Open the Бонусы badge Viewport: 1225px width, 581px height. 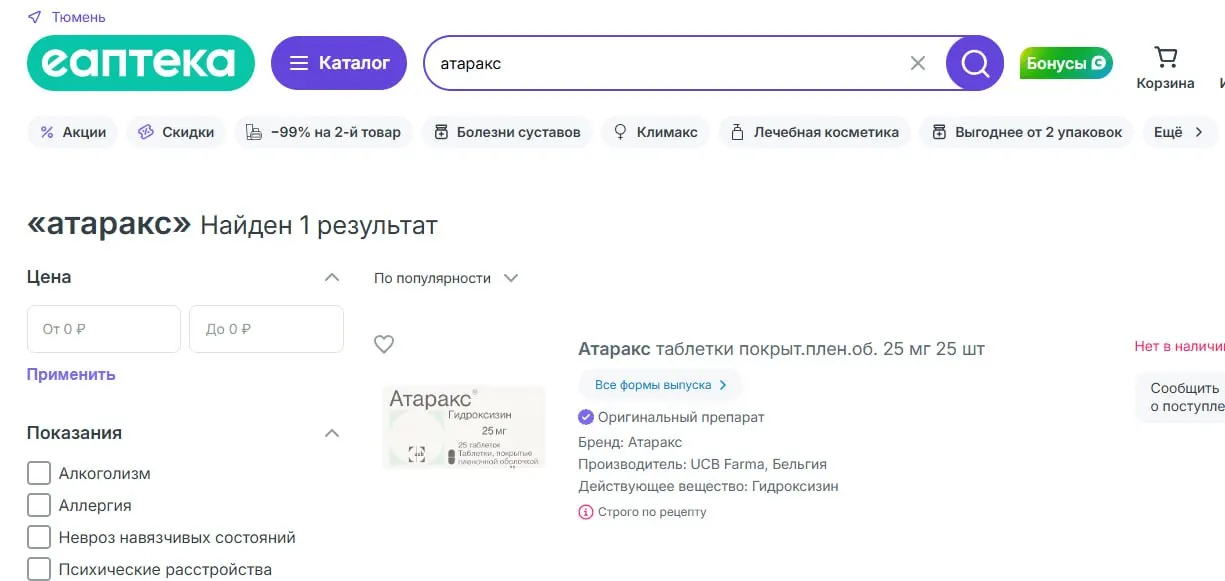click(1066, 63)
